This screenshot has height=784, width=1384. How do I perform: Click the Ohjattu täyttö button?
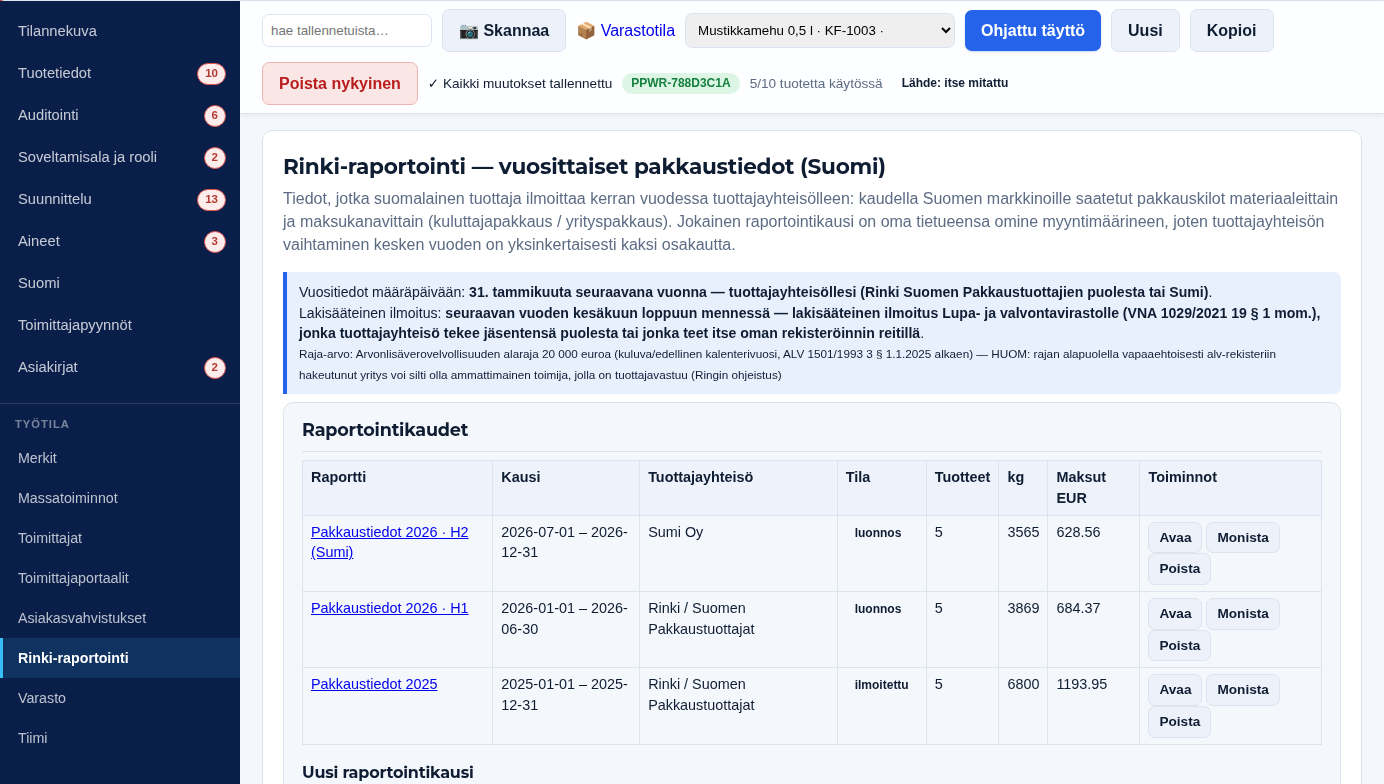1033,30
